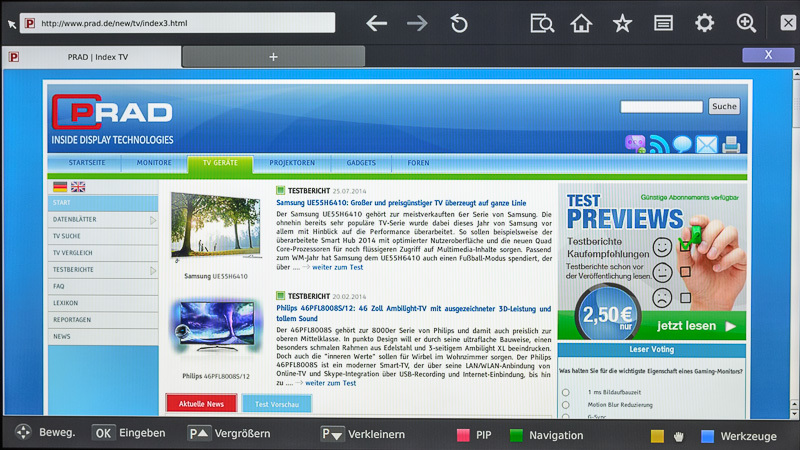Open the Projektoren navigation tab

coord(292,163)
